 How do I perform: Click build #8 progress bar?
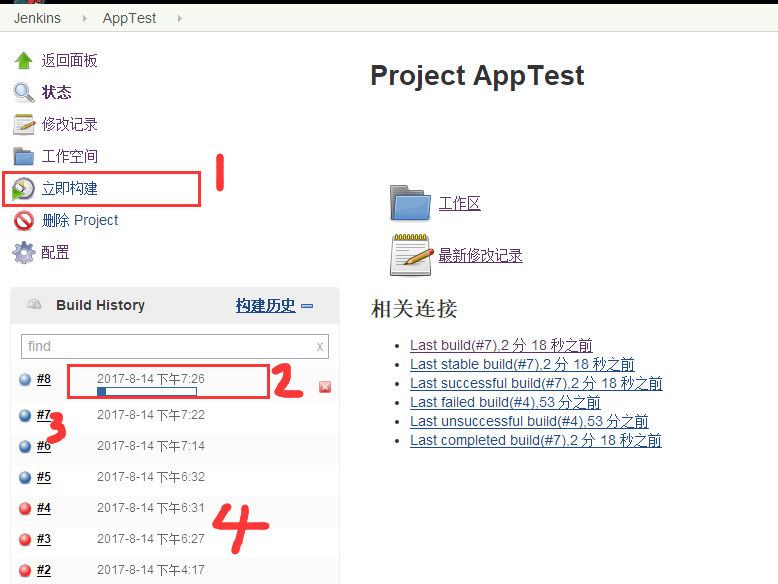pyautogui.click(x=147, y=392)
